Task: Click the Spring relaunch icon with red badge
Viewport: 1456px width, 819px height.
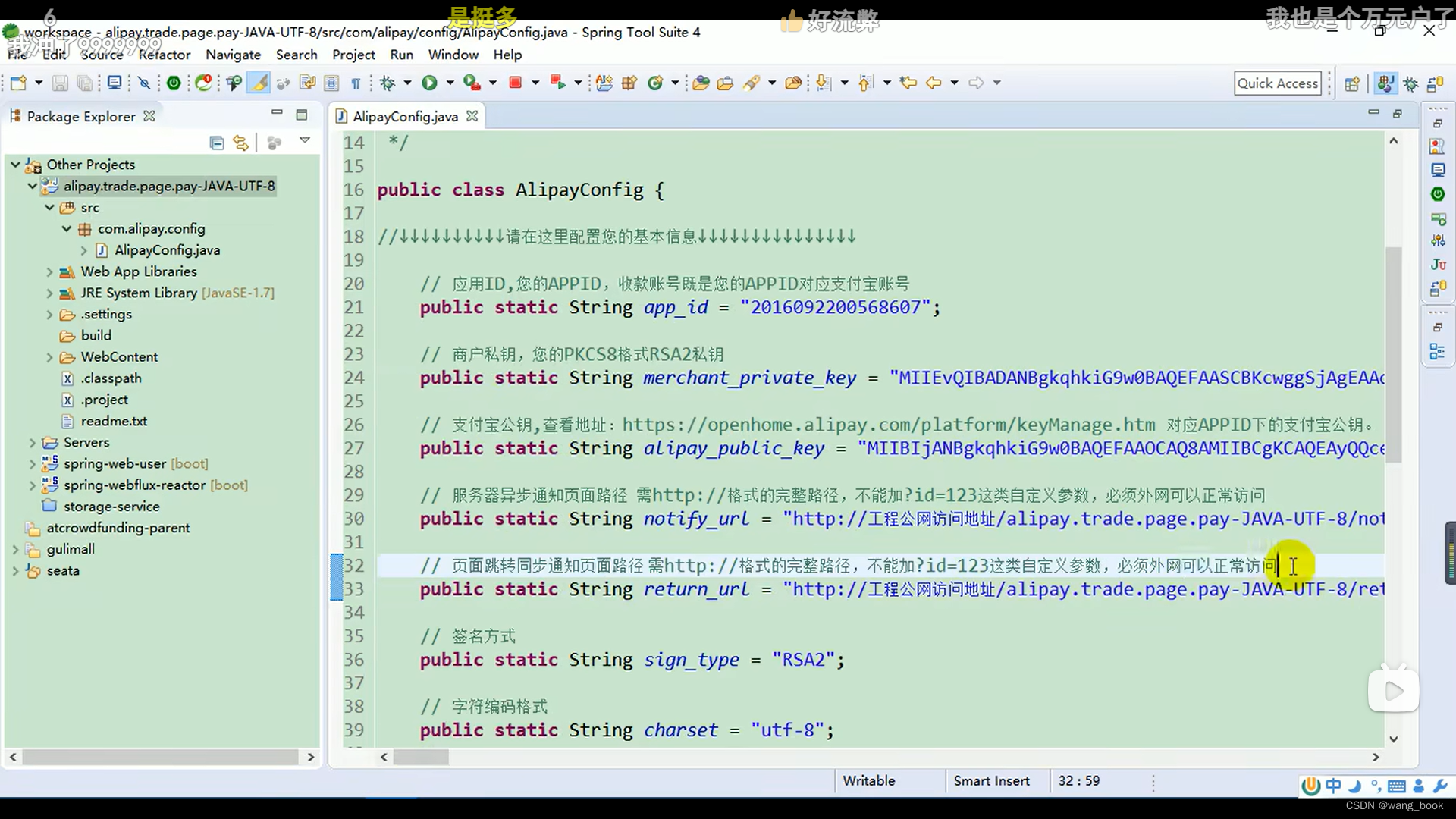Action: point(203,83)
